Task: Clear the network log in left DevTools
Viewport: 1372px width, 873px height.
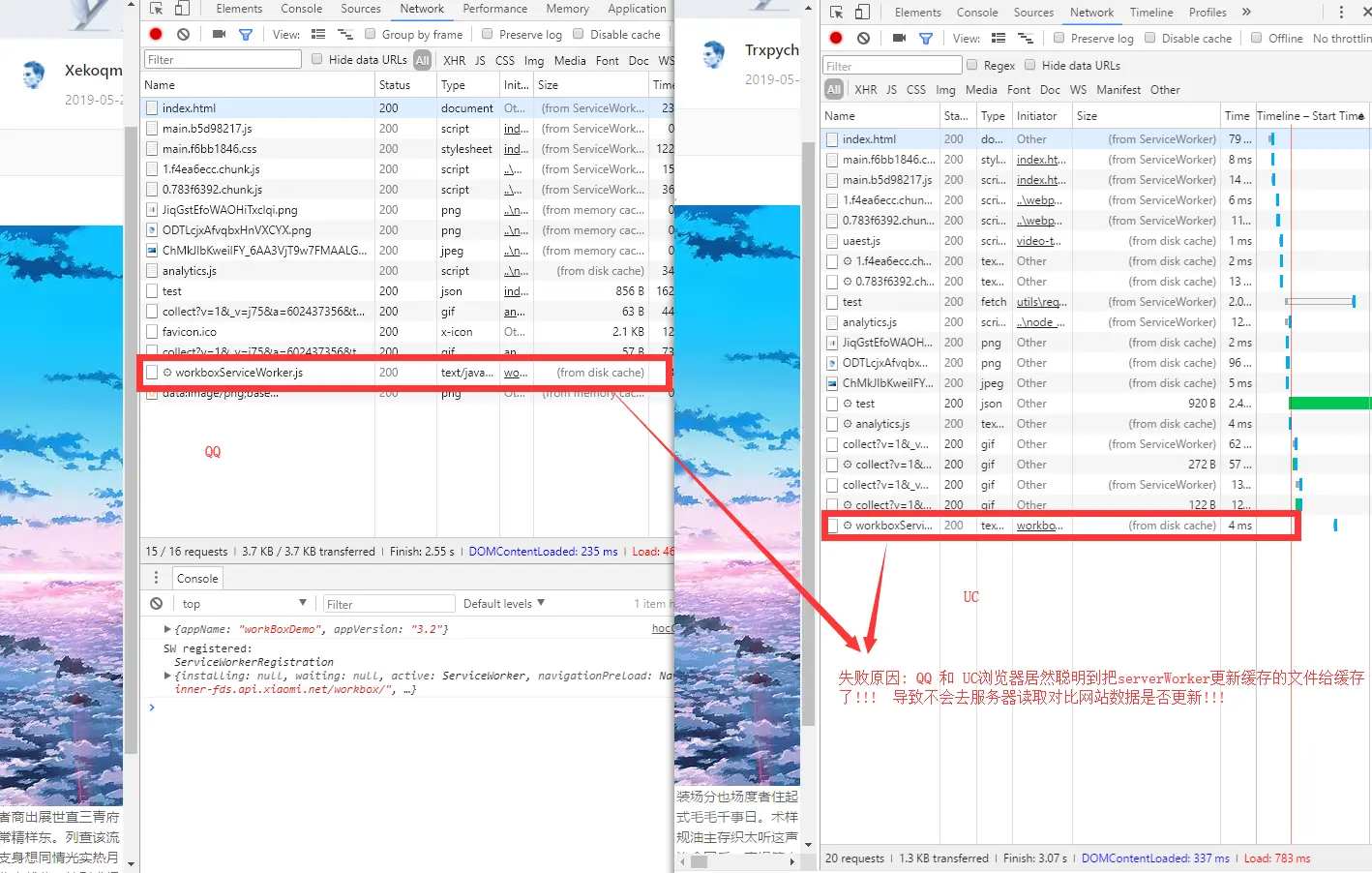Action: coord(183,34)
